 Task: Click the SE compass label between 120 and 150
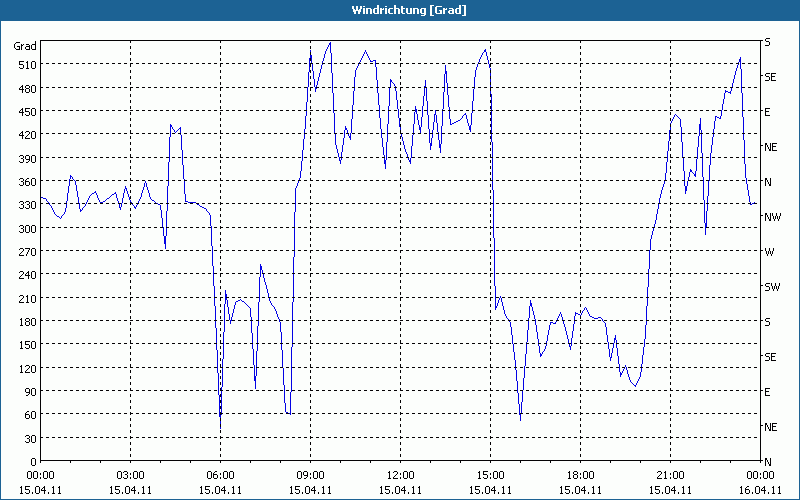(x=770, y=357)
